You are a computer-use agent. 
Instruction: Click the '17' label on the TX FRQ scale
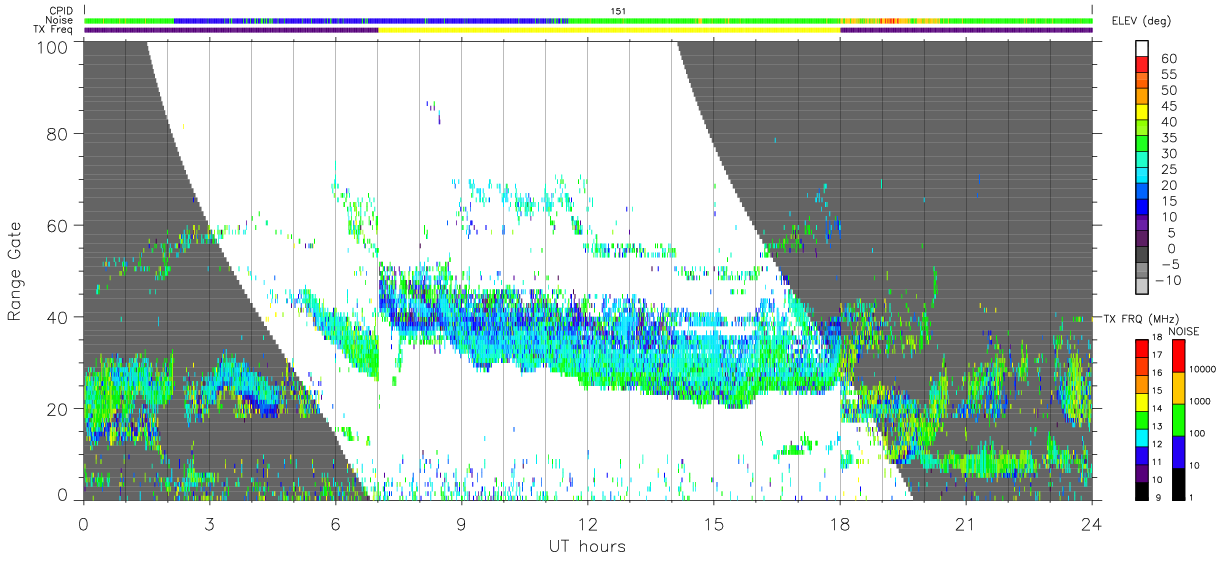pos(1158,354)
